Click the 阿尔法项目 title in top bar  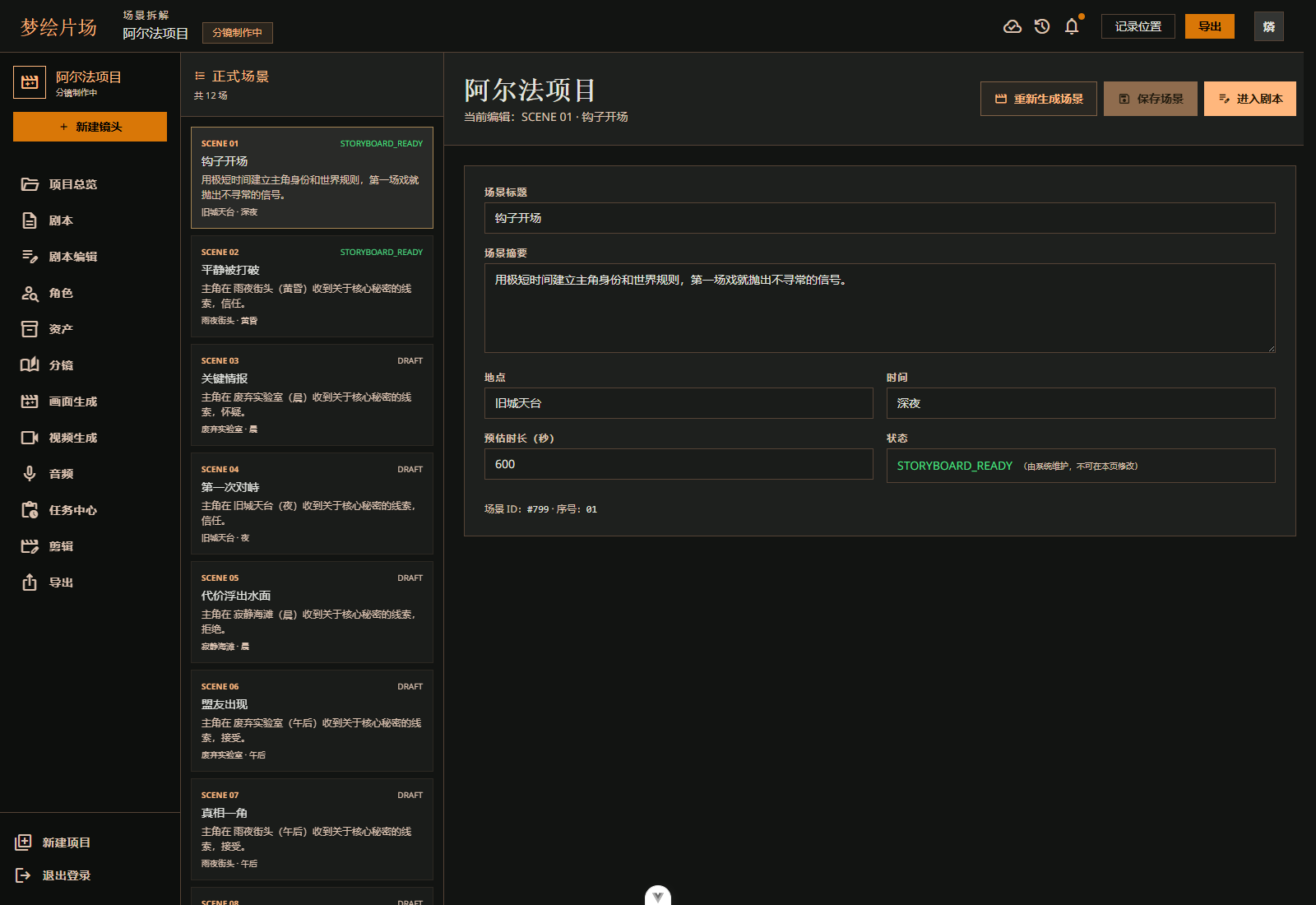(x=155, y=34)
